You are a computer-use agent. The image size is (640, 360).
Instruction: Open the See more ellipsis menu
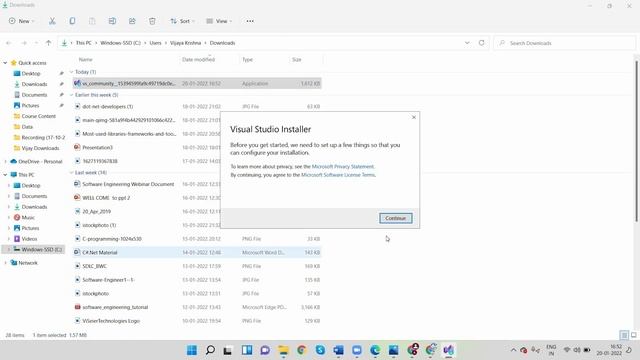click(x=250, y=21)
